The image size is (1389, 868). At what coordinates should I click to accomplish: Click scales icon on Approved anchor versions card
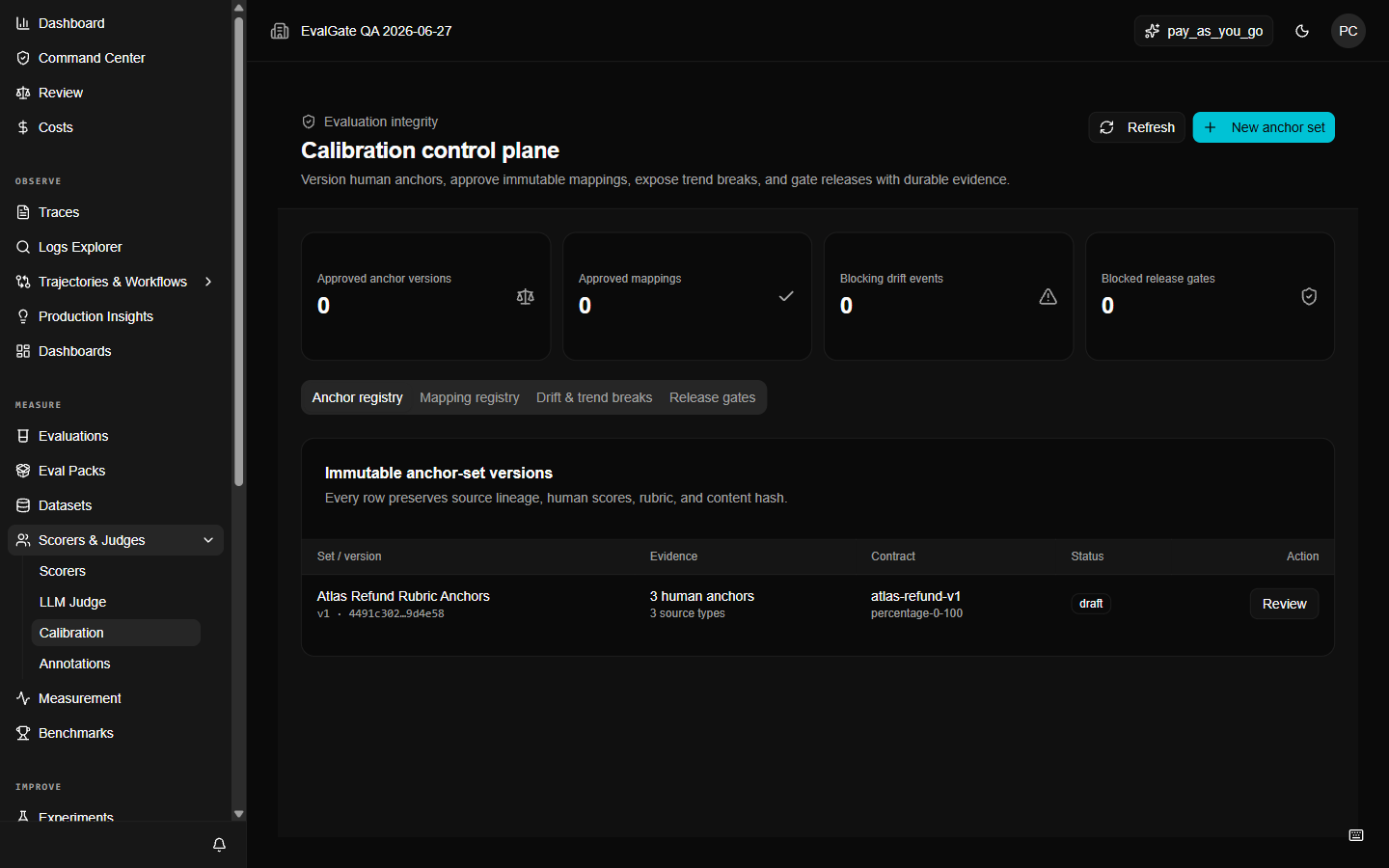525,296
